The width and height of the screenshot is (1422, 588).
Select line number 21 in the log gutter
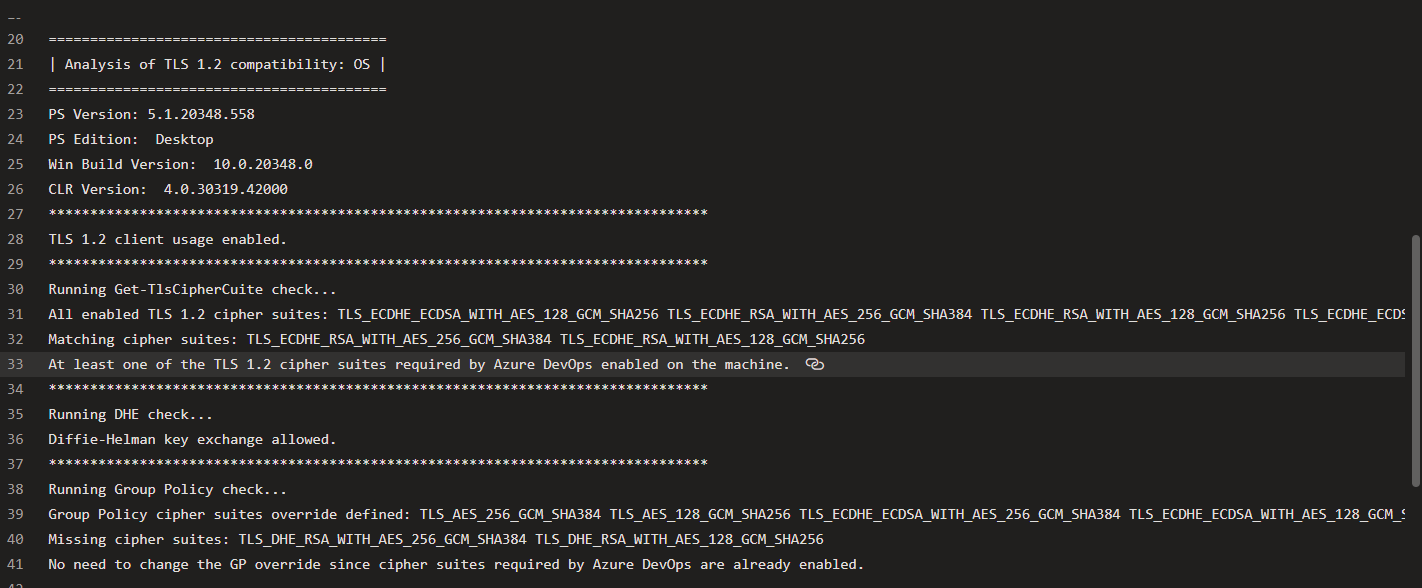click(x=14, y=65)
